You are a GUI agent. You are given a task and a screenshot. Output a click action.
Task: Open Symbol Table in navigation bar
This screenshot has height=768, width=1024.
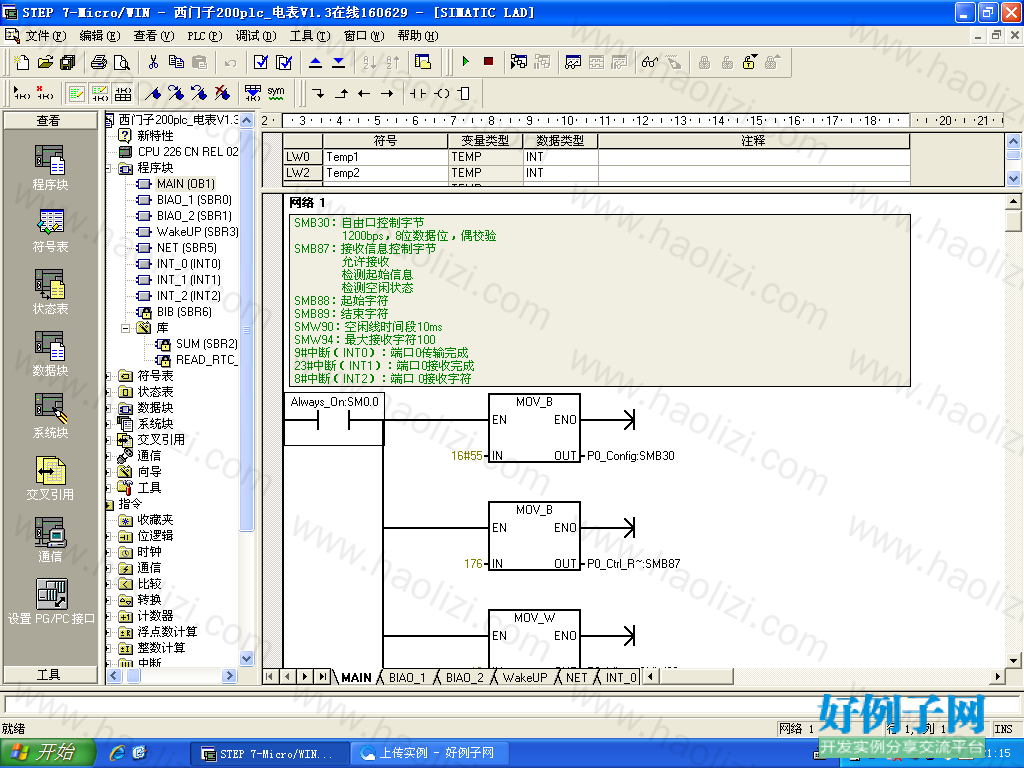coord(50,231)
